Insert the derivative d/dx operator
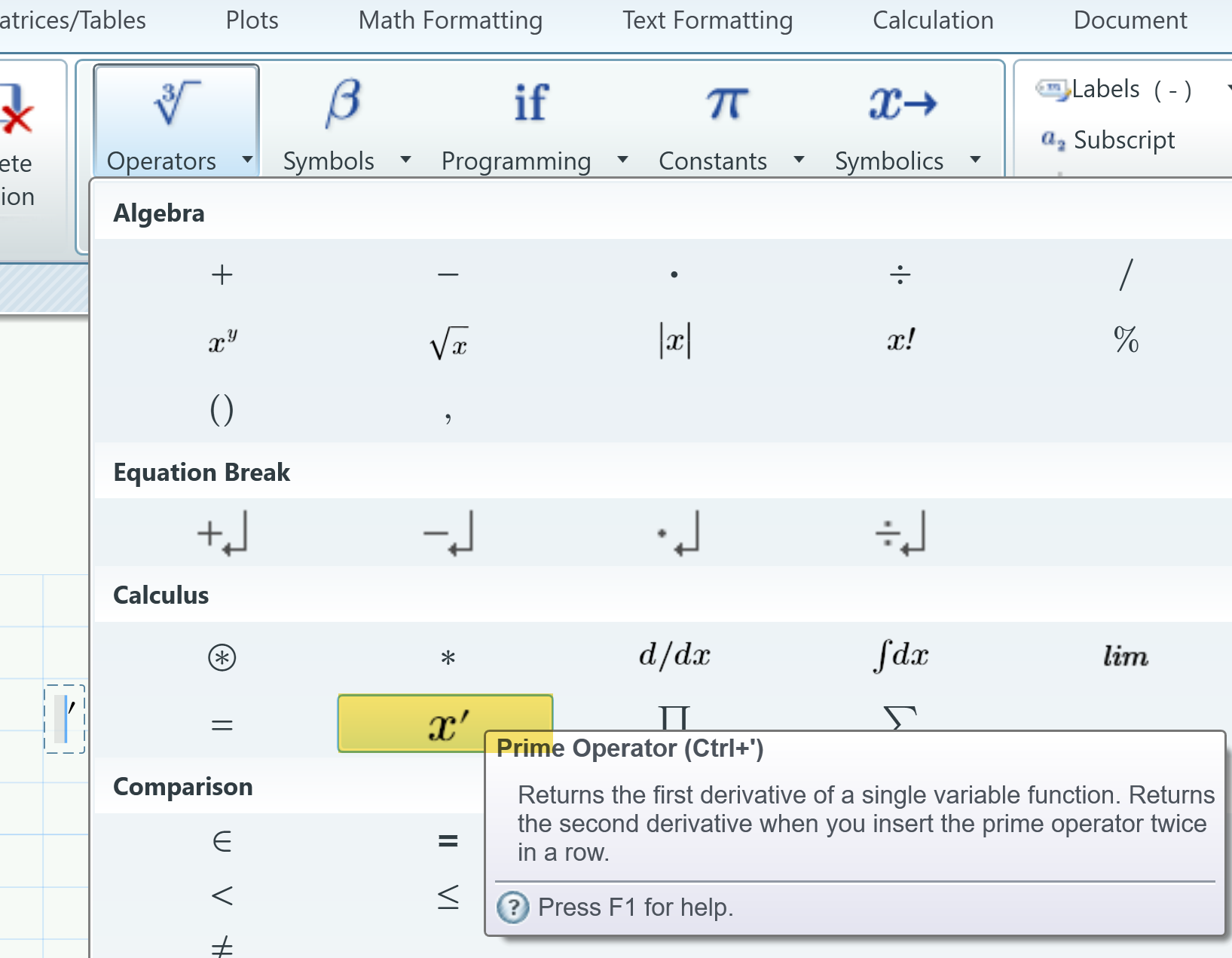The image size is (1232, 958). (674, 654)
